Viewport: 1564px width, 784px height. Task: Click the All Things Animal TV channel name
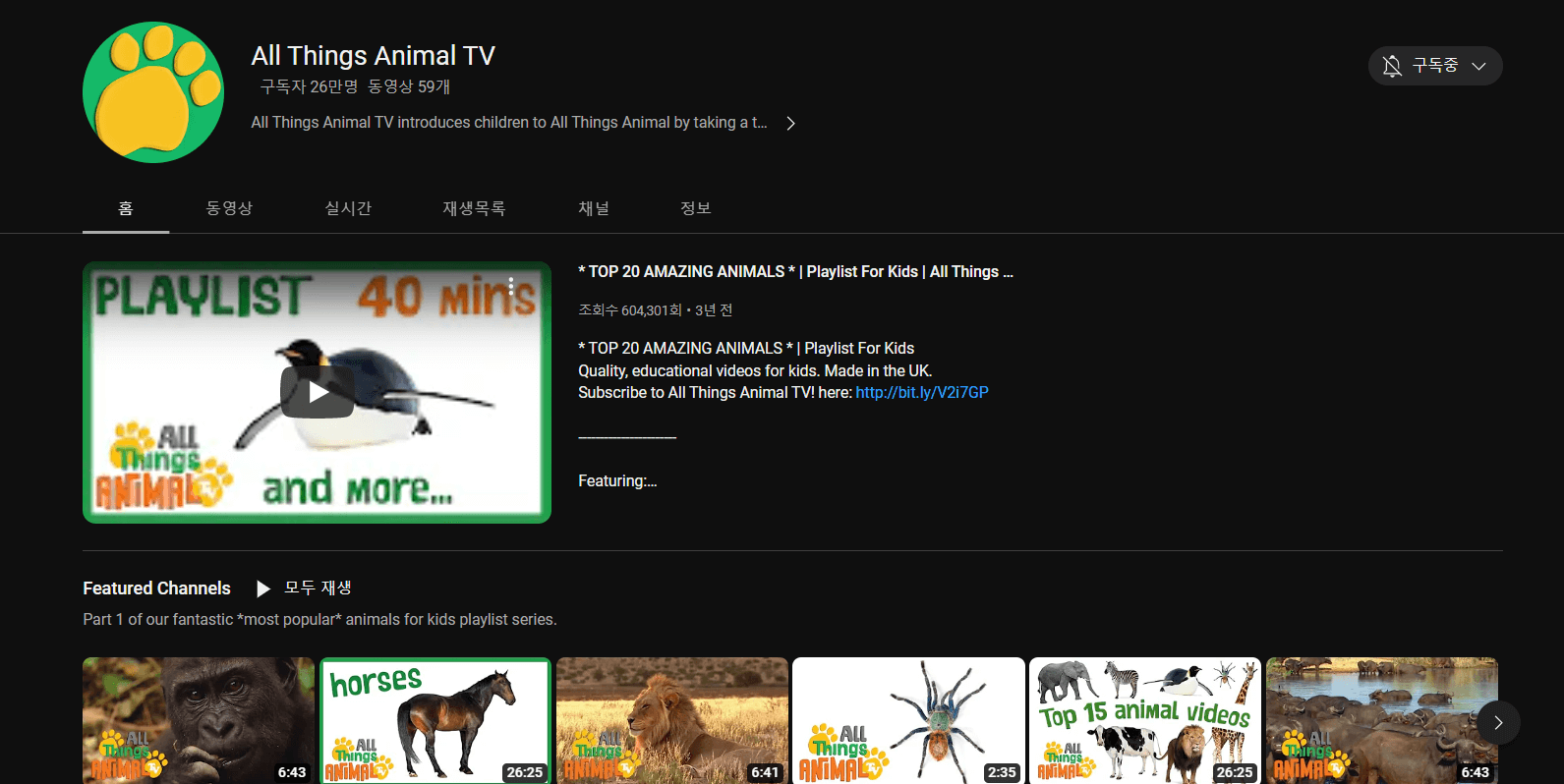click(x=374, y=56)
